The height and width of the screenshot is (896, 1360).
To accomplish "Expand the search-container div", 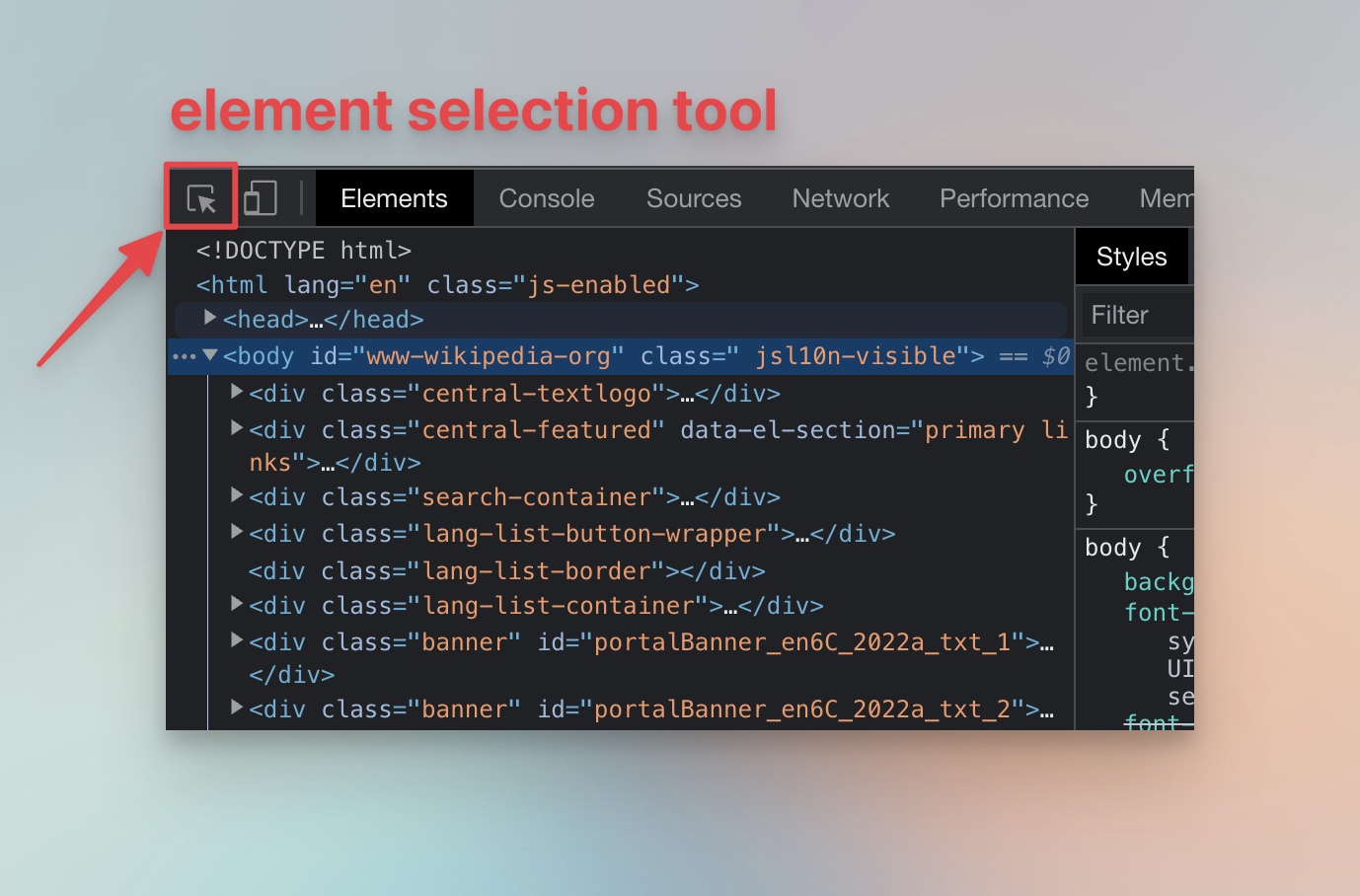I will pyautogui.click(x=237, y=496).
